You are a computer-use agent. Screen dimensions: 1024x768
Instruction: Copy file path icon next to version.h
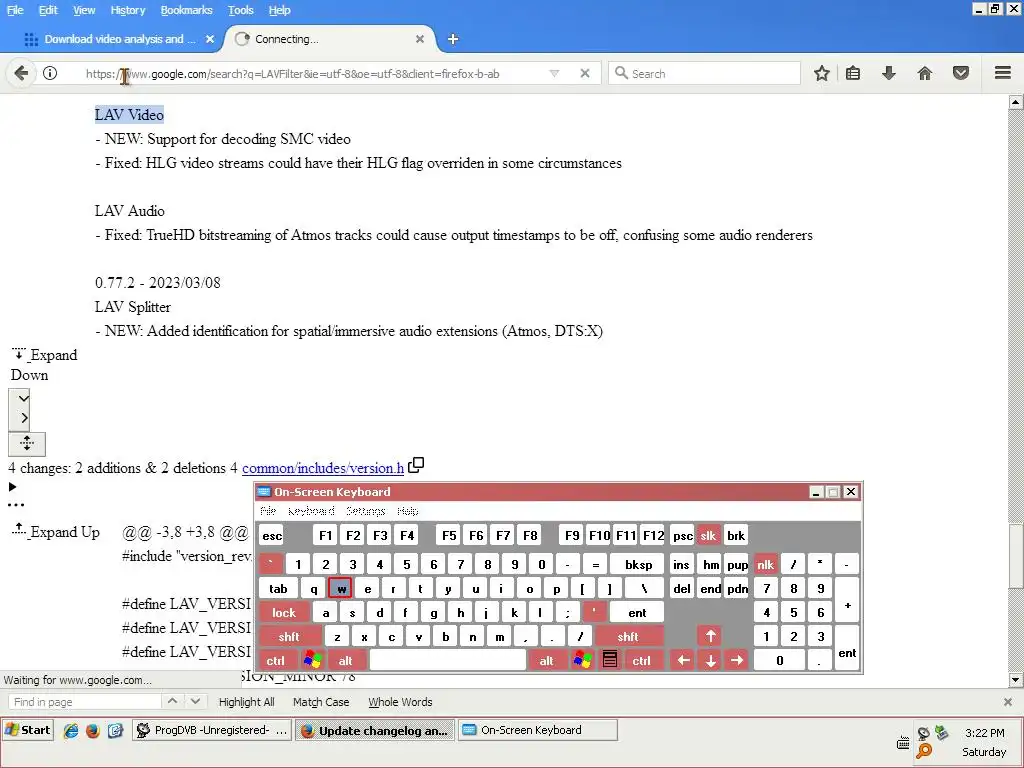tap(416, 465)
